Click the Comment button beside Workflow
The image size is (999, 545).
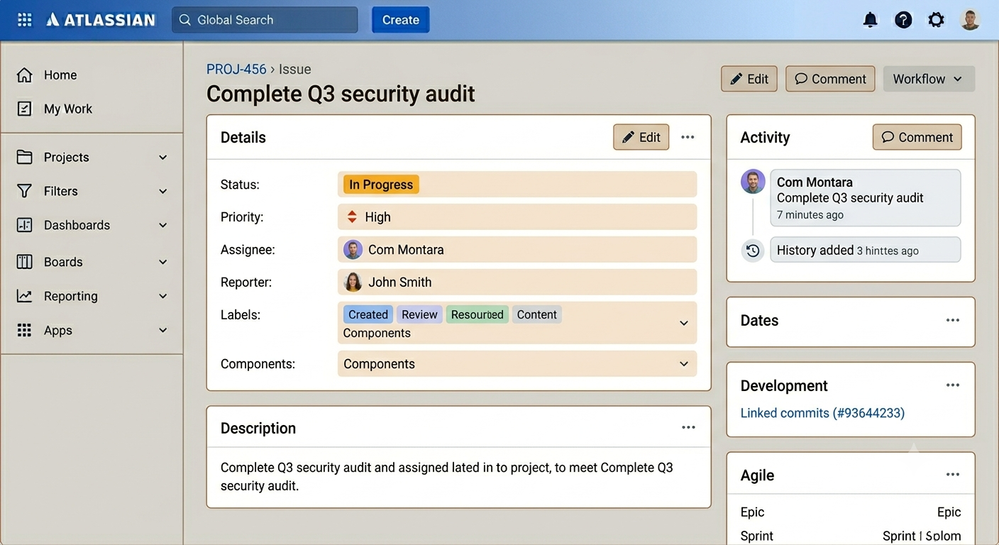pos(830,79)
